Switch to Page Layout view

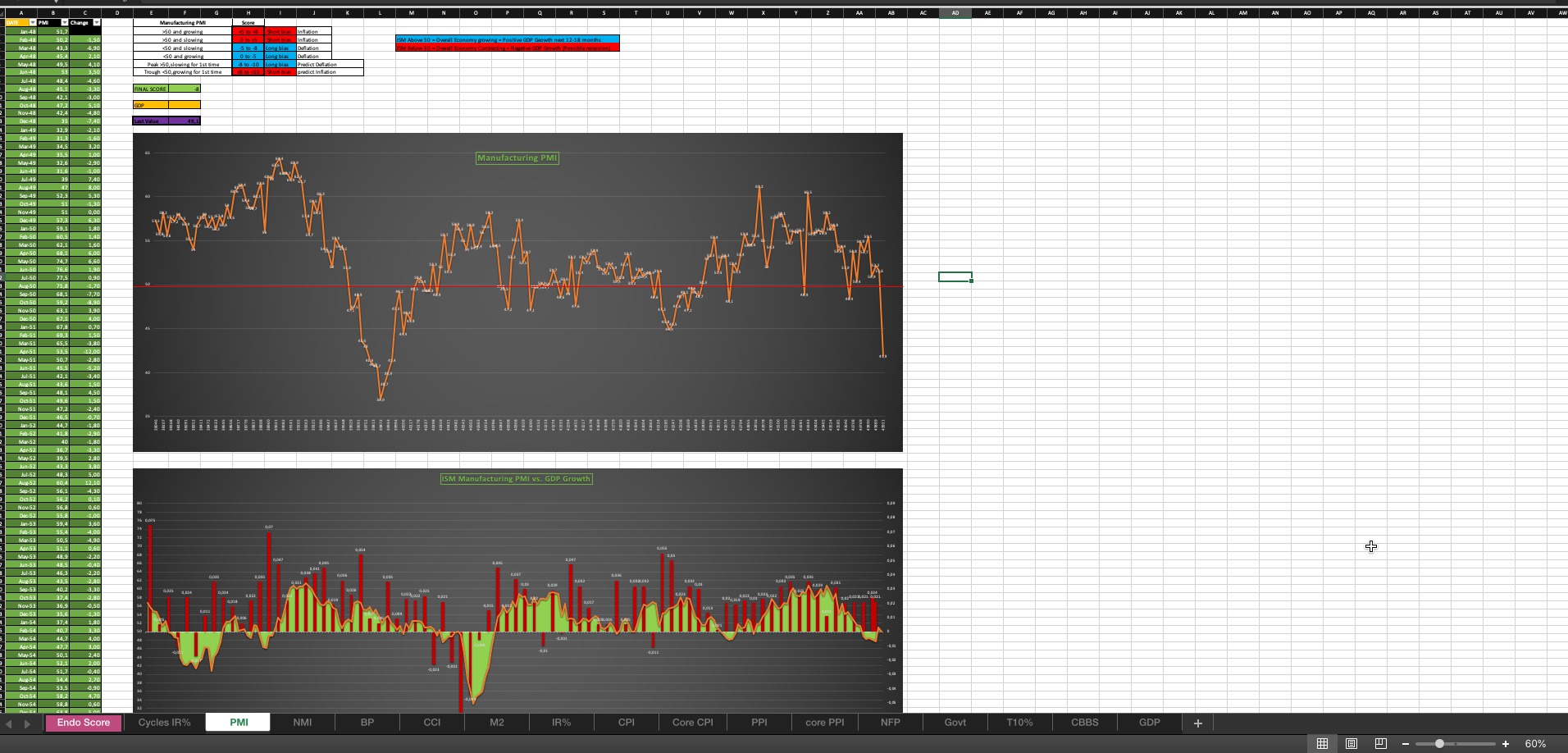pyautogui.click(x=1351, y=743)
